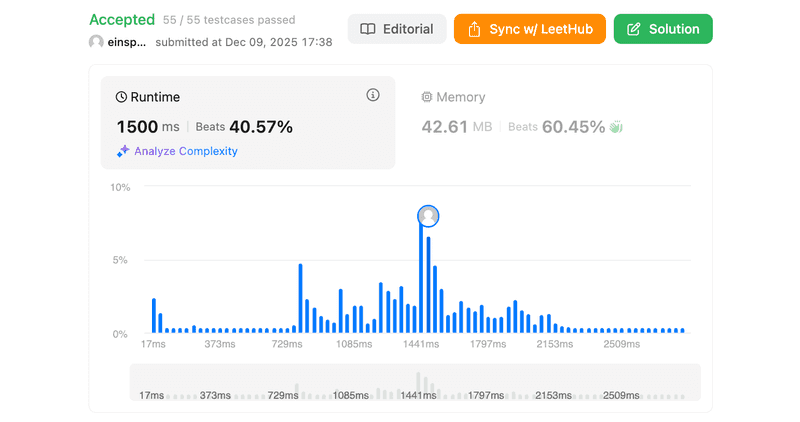The image size is (800, 422).
Task: Click the first bar at 17ms
Action: [x=154, y=315]
